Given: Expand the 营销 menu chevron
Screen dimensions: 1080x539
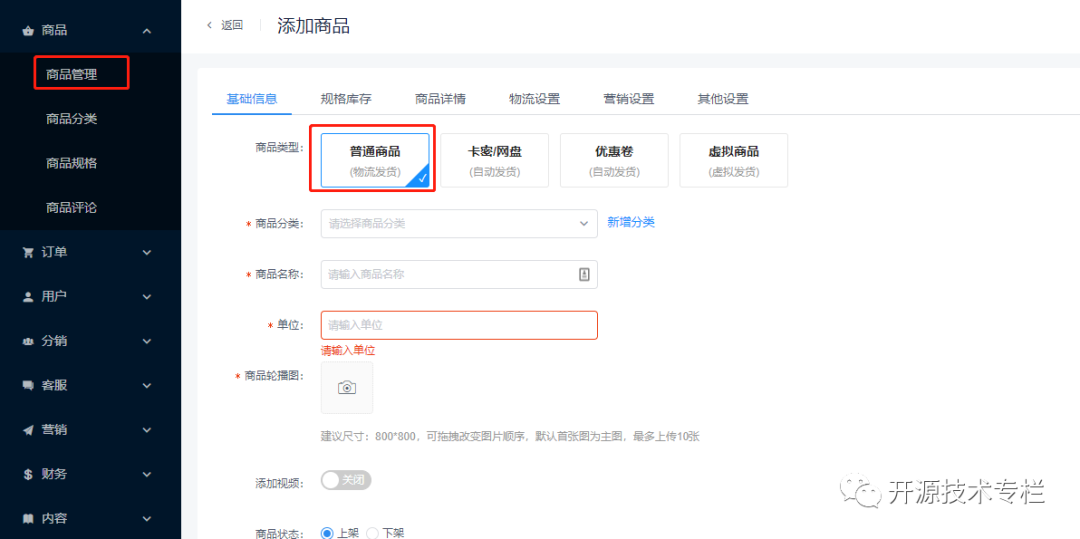Looking at the screenshot, I should [146, 430].
